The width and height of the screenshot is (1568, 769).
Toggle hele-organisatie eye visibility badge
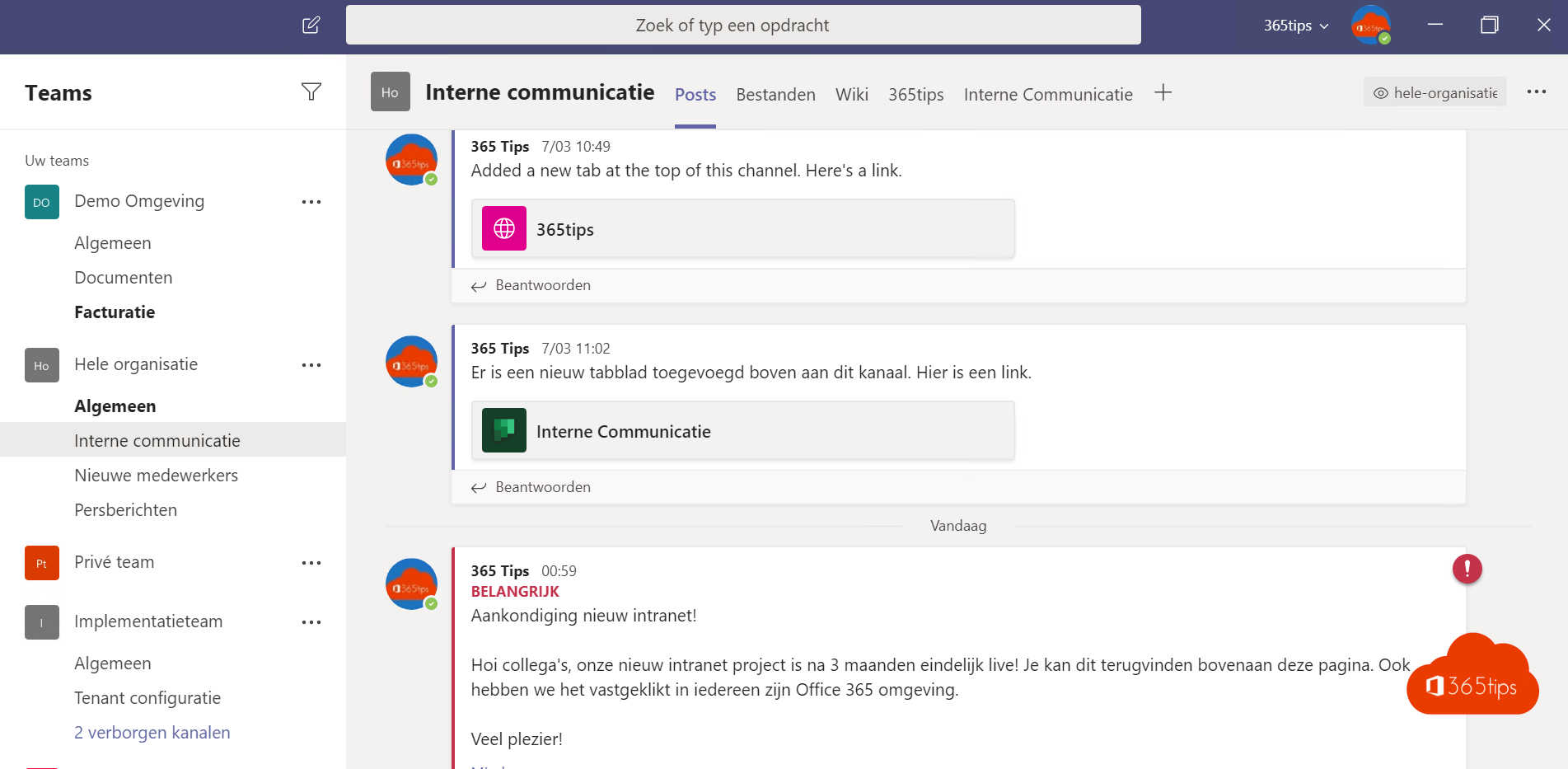tap(1435, 92)
